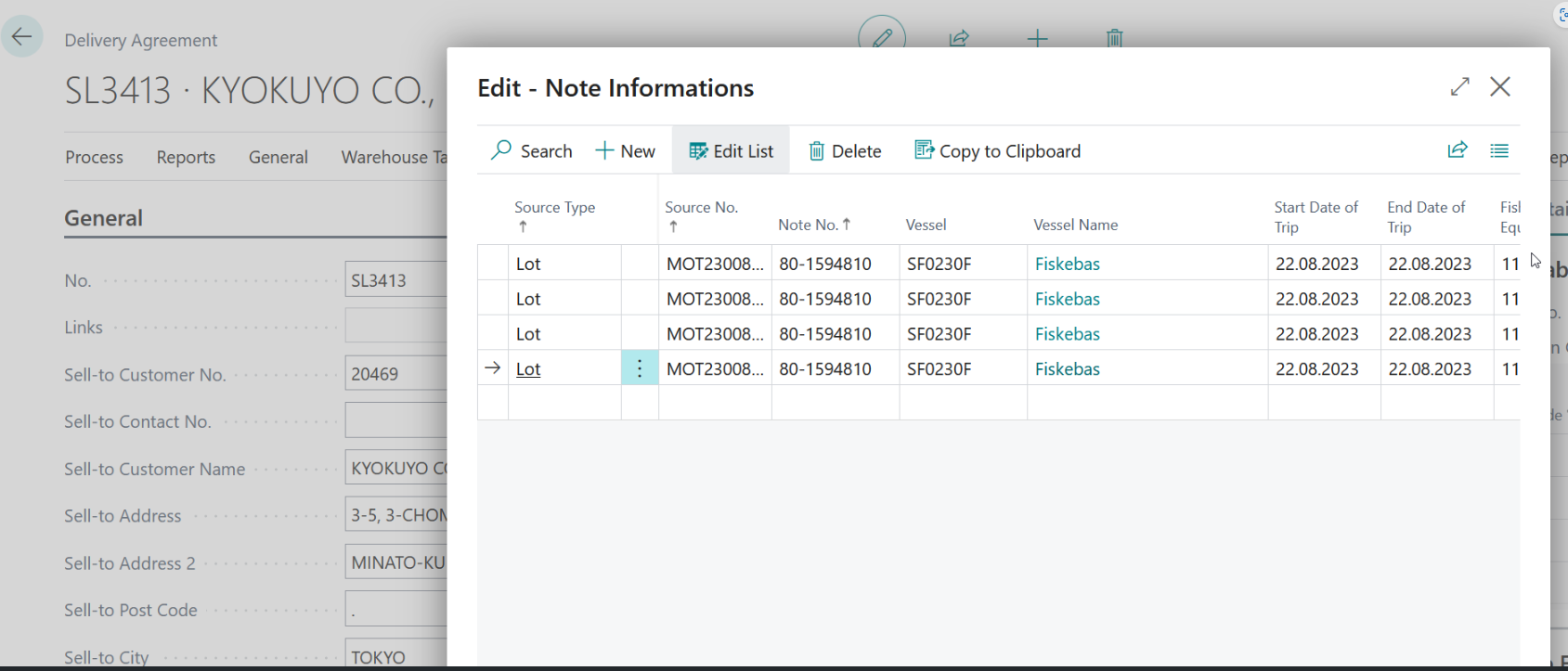1568x671 pixels.
Task: Add a New note information row
Action: pos(626,151)
